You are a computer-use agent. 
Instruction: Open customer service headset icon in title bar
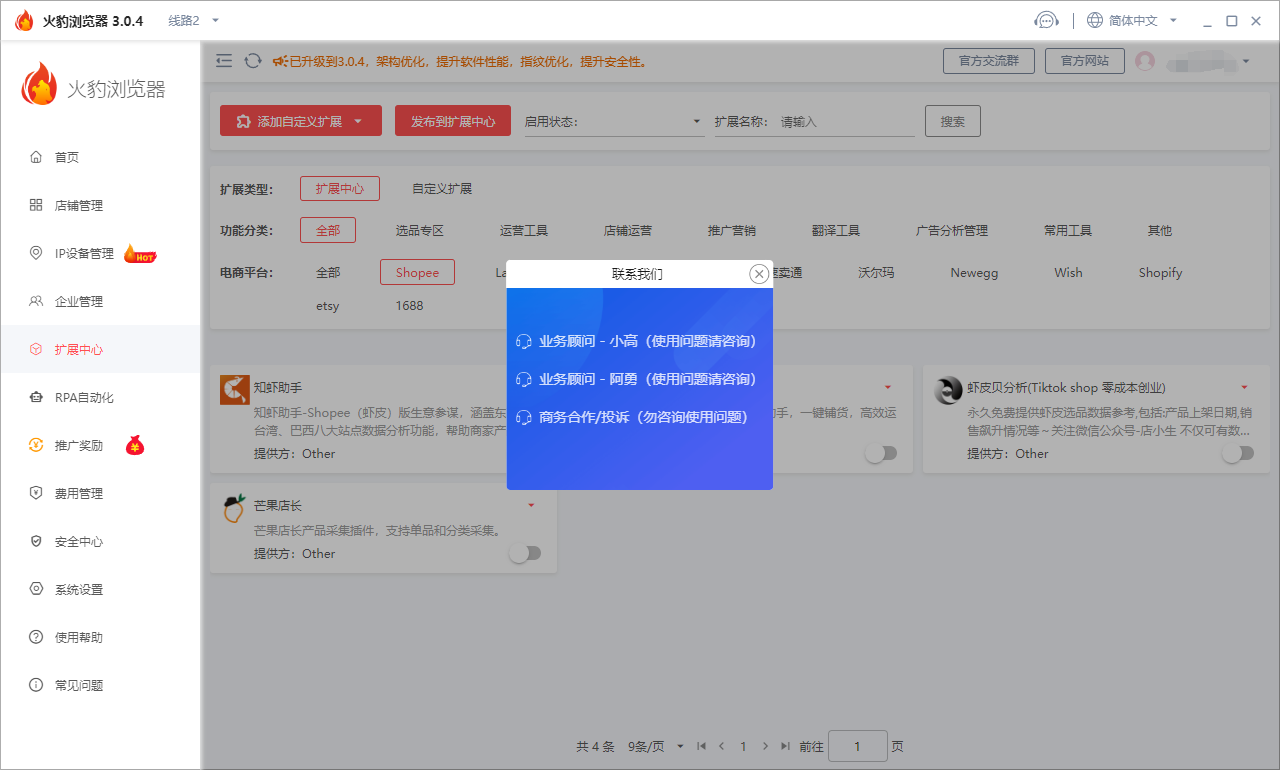tap(1046, 21)
